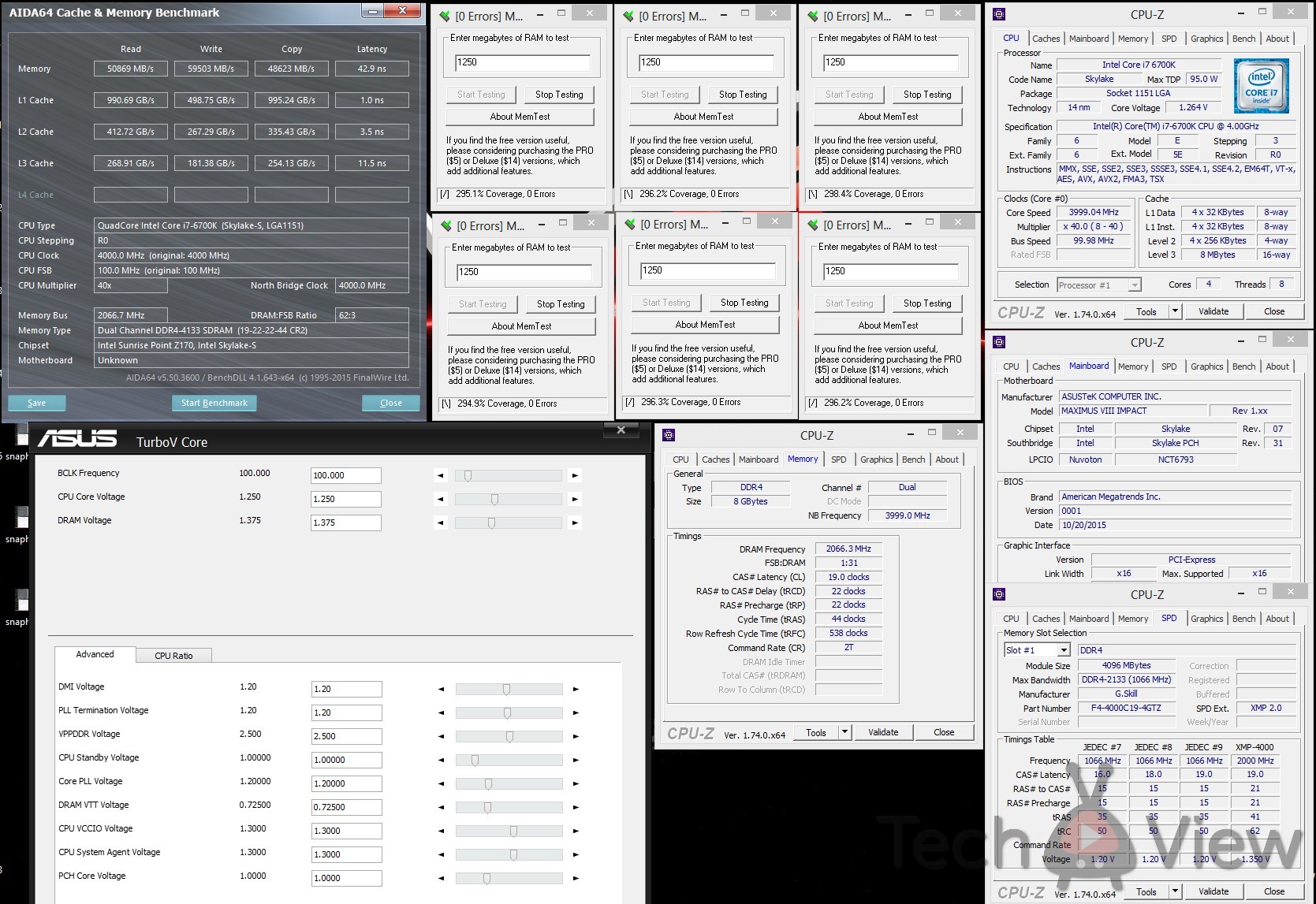Open the Tools dropdown arrow in the CPU-Z SPD window
This screenshot has width=1316, height=904.
[x=1175, y=891]
